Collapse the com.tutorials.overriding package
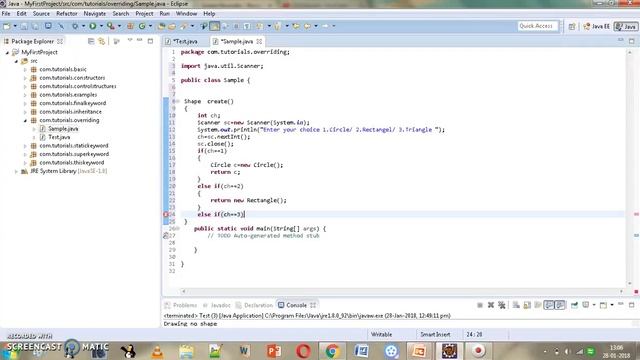The image size is (640, 360). 25,121
